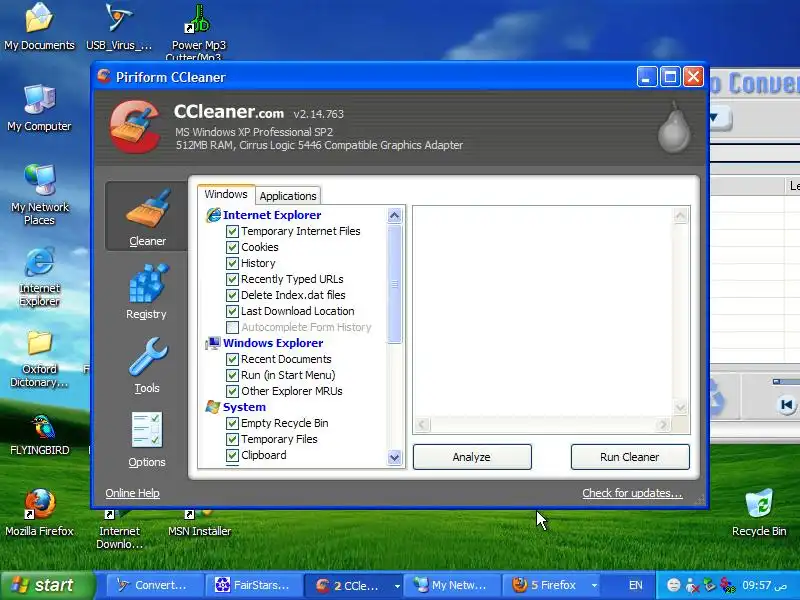
Task: Click the CCleaner title bar icon
Action: (104, 77)
